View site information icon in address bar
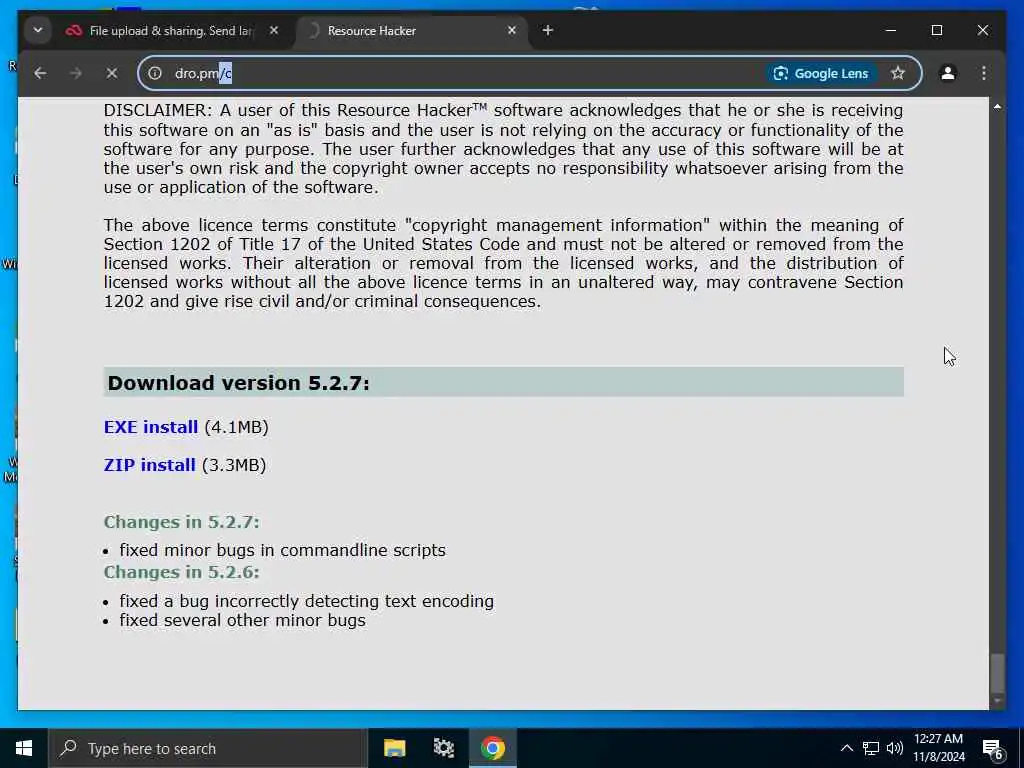The width and height of the screenshot is (1024, 768). [x=155, y=73]
